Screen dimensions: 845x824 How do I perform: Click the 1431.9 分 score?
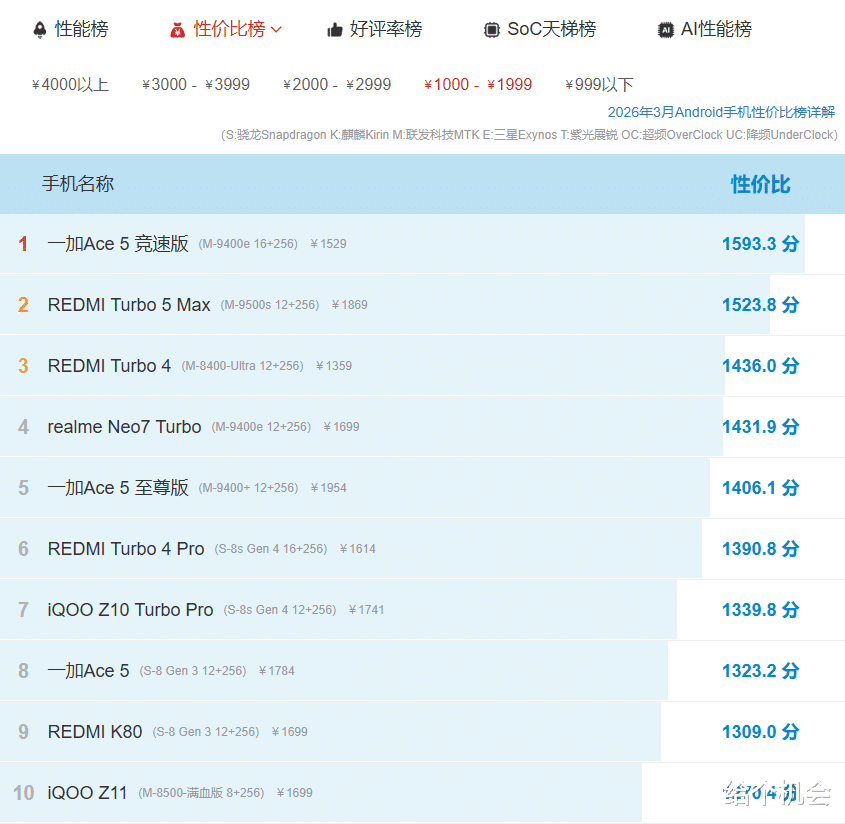pyautogui.click(x=760, y=426)
